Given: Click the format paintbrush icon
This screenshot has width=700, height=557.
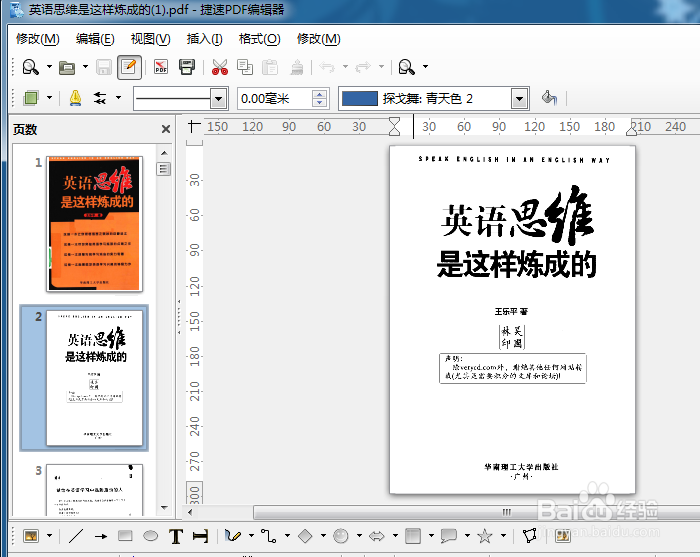Looking at the screenshot, I should (297, 67).
